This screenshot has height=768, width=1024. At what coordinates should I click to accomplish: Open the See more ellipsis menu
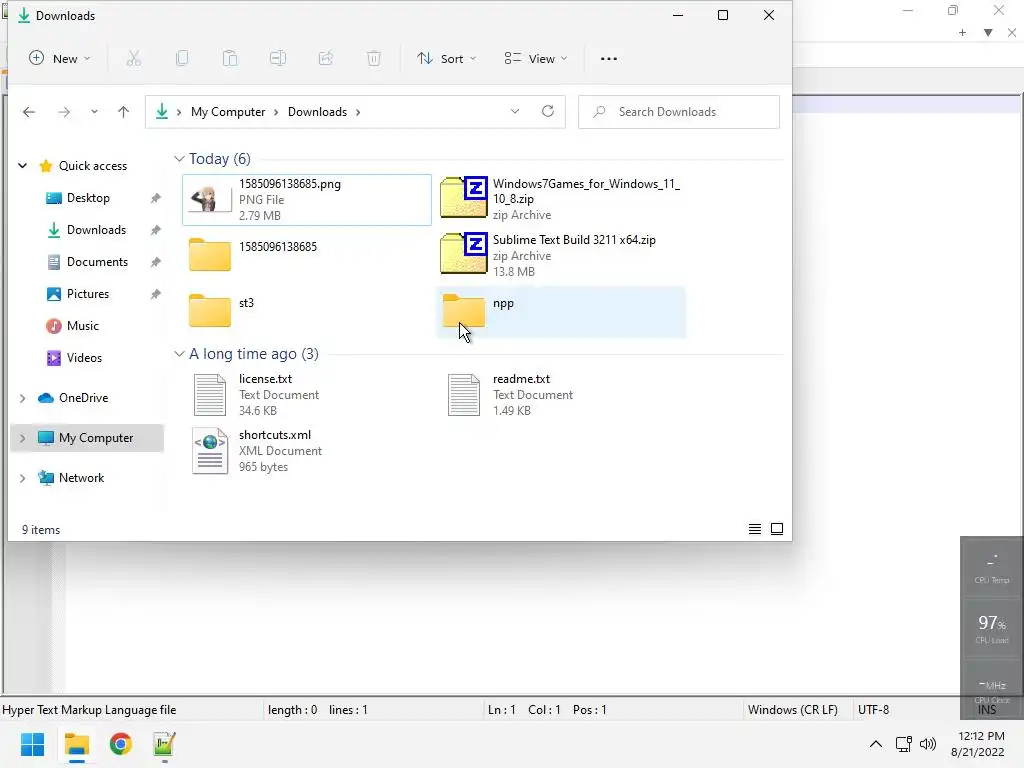tap(609, 59)
